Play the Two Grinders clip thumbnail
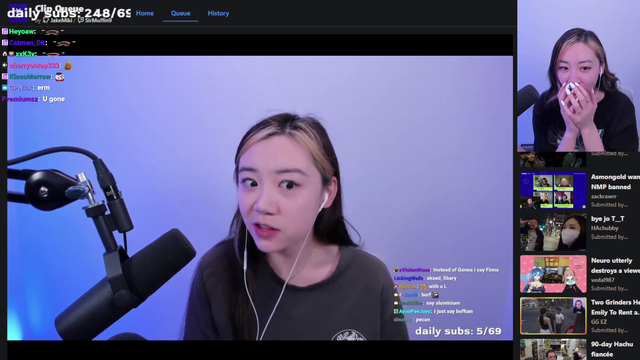Screen dimensions: 640x360 pyautogui.click(x=553, y=316)
